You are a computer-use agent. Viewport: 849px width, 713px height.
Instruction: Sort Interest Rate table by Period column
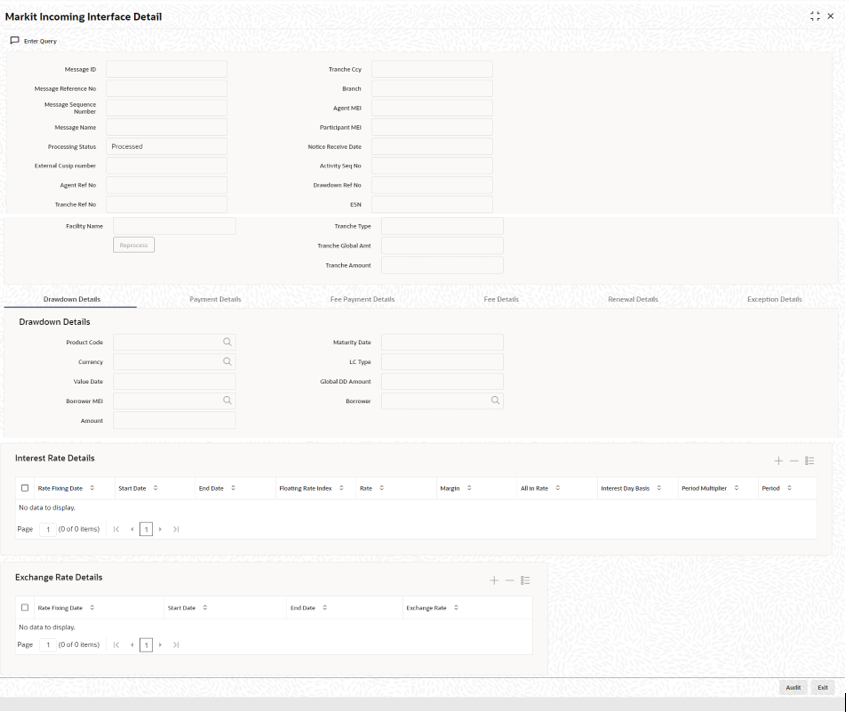[789, 488]
